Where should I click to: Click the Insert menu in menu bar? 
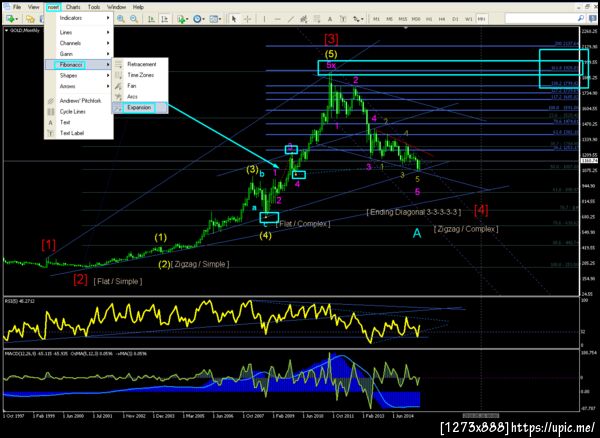pyautogui.click(x=53, y=7)
